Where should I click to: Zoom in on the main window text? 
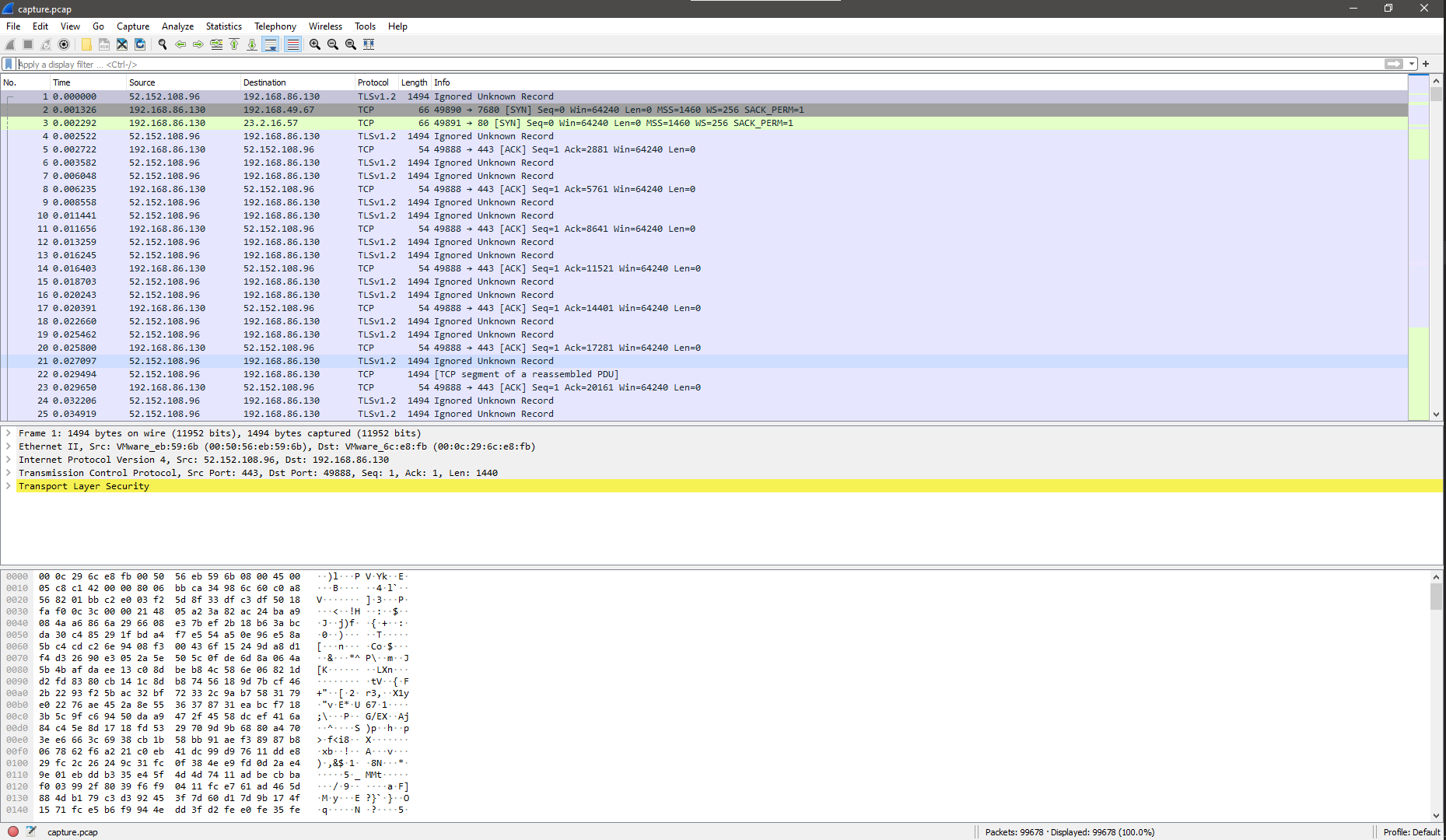coord(315,44)
